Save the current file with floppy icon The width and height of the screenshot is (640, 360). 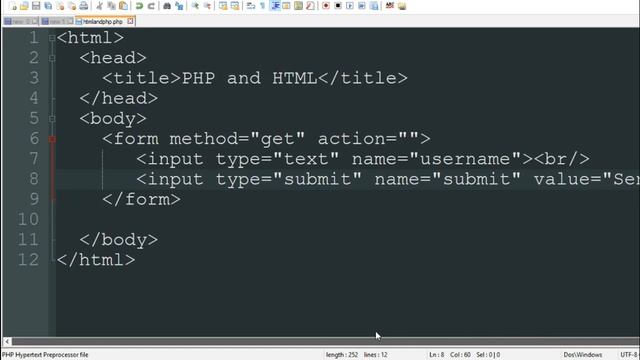(x=36, y=6)
